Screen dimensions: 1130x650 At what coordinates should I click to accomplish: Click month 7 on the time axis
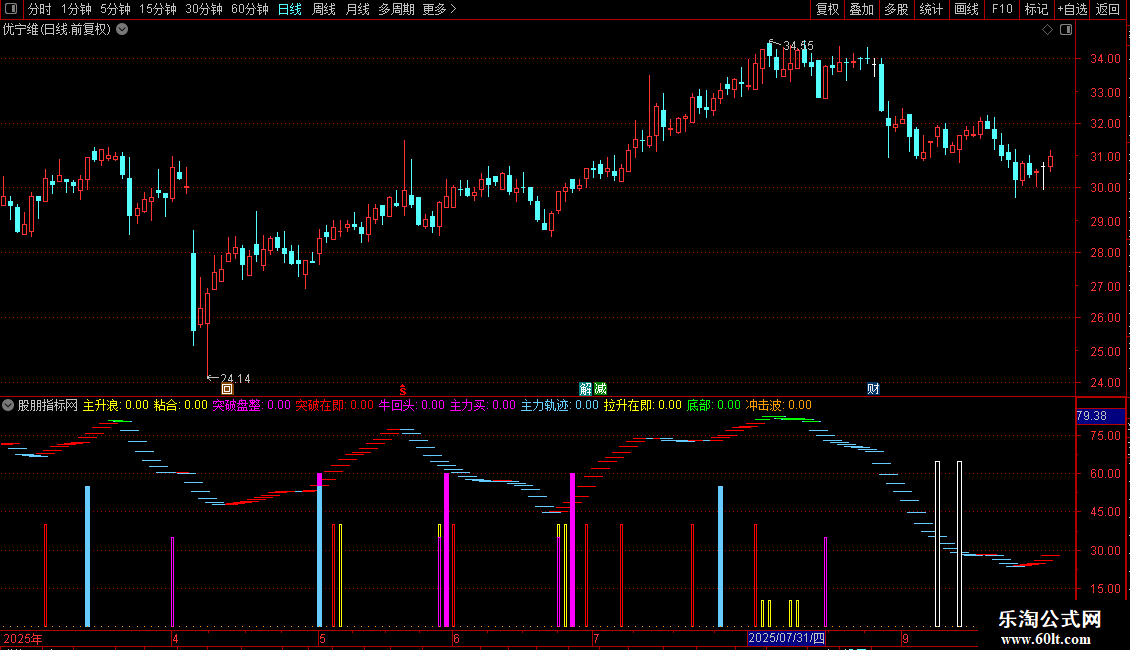click(x=596, y=638)
